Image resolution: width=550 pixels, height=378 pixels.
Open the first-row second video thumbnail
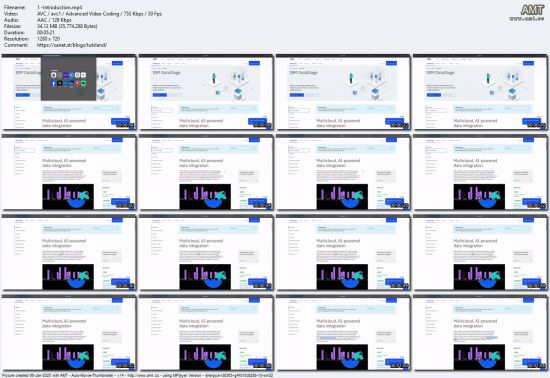click(206, 92)
